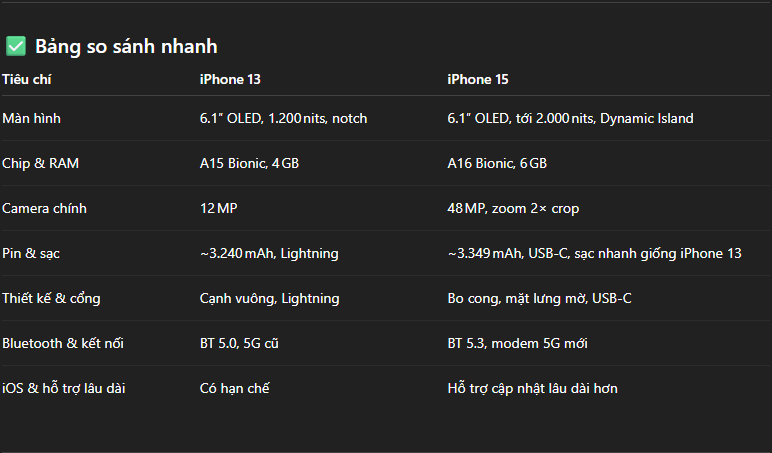772x453 pixels.
Task: Click the 'A15 Bionic, 4 GB' cell
Action: coord(249,163)
